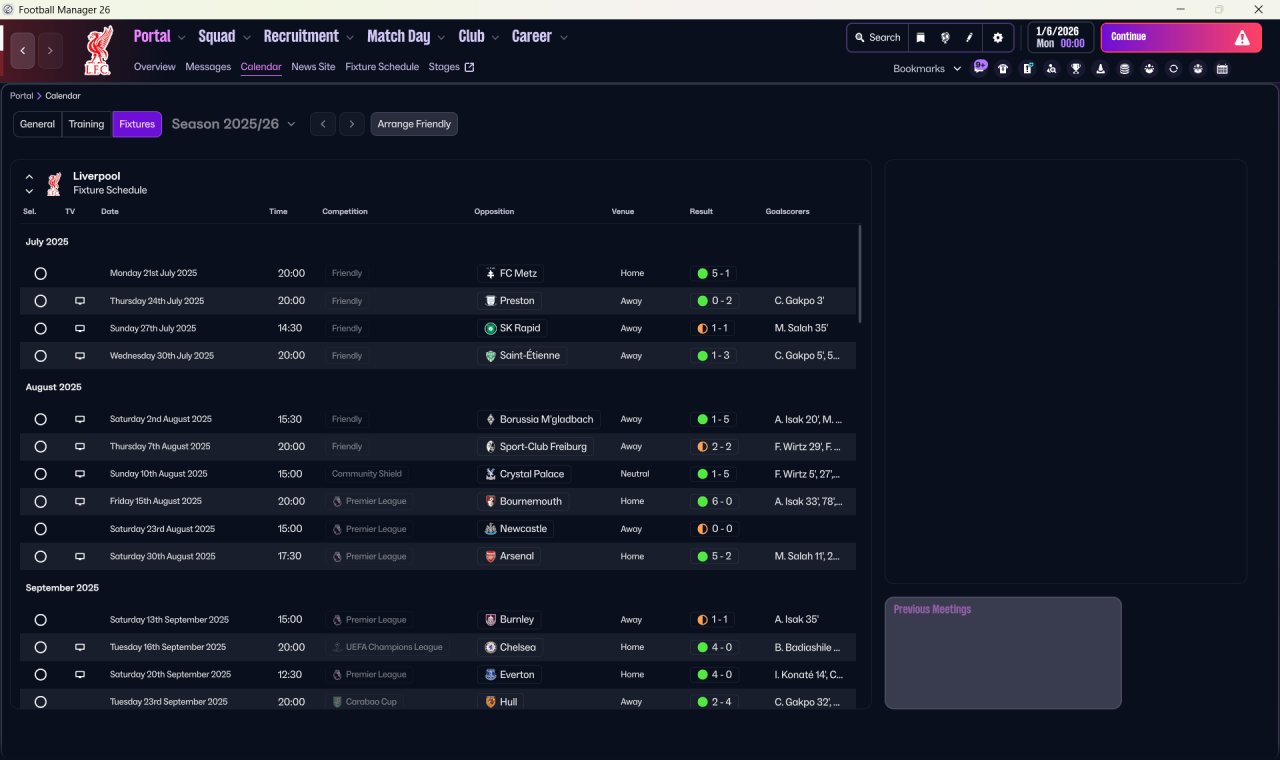The width and height of the screenshot is (1280, 760).
Task: Click the TV icon in the Everton row
Action: (x=80, y=675)
